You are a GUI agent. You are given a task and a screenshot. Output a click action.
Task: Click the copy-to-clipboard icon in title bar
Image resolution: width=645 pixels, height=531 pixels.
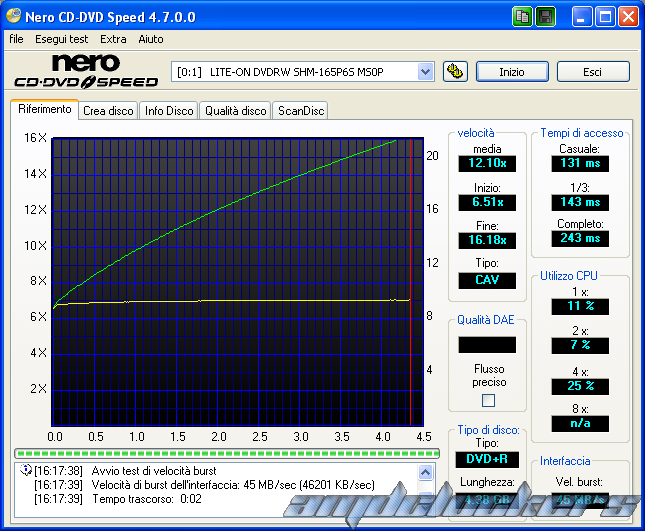523,17
